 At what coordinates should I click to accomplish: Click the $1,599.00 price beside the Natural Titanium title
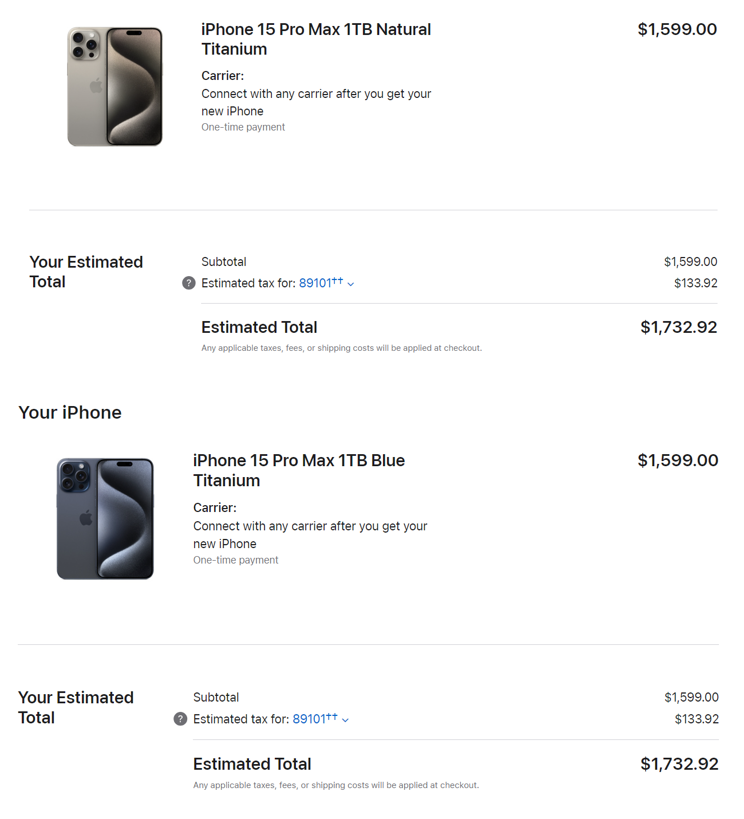point(677,29)
